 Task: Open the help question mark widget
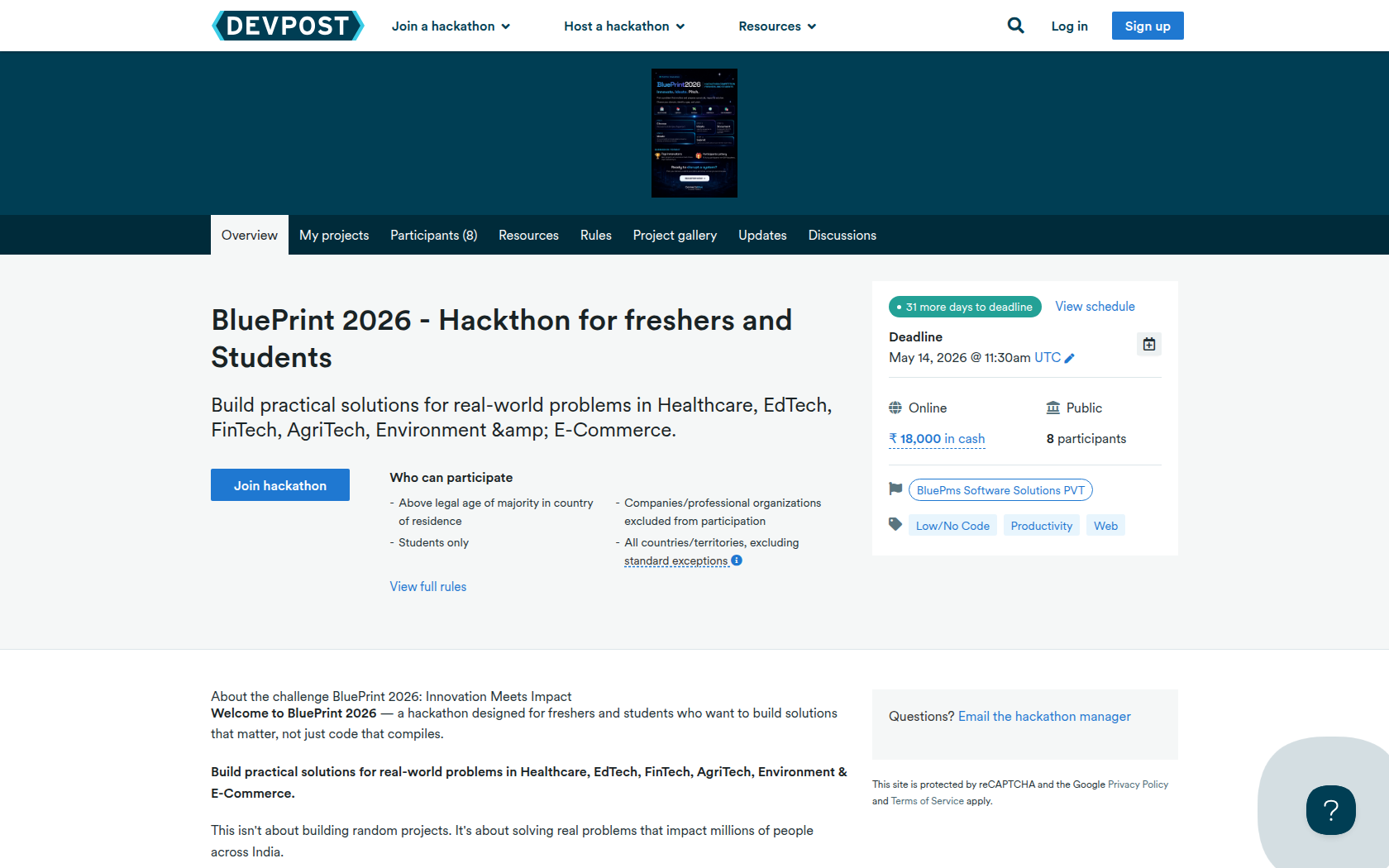(1330, 809)
